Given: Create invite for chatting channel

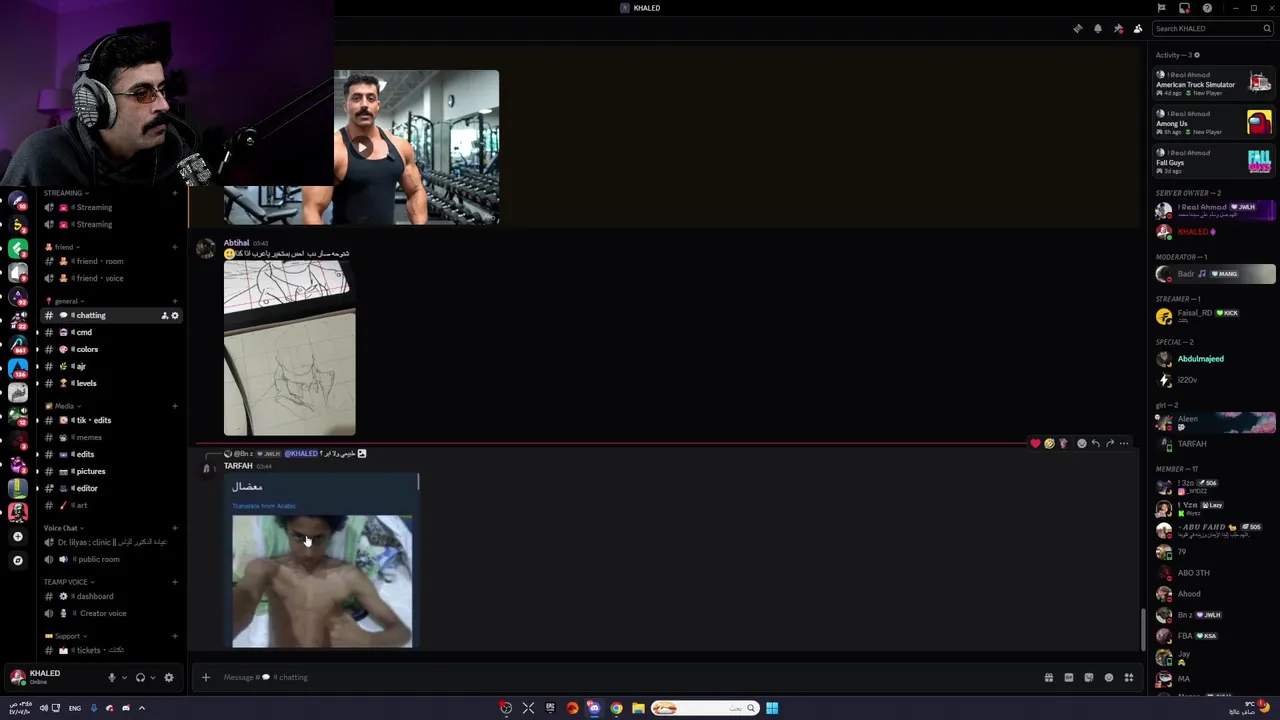Looking at the screenshot, I should point(165,315).
